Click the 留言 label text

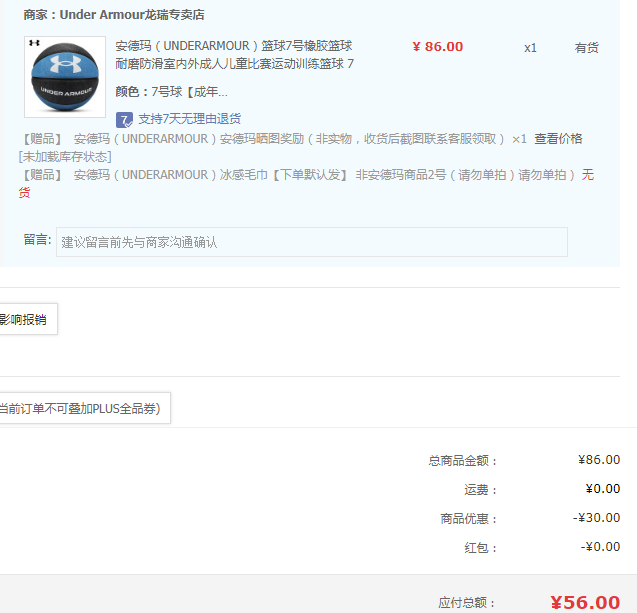coord(37,240)
